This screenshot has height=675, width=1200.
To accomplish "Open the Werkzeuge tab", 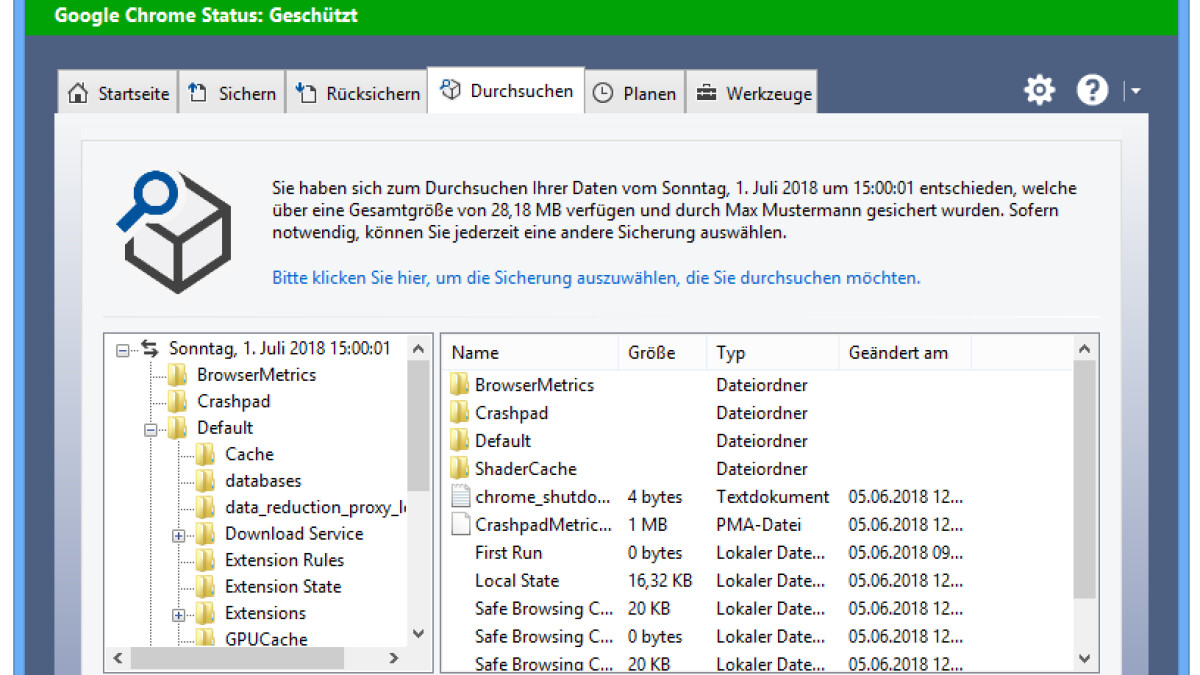I will tap(754, 94).
